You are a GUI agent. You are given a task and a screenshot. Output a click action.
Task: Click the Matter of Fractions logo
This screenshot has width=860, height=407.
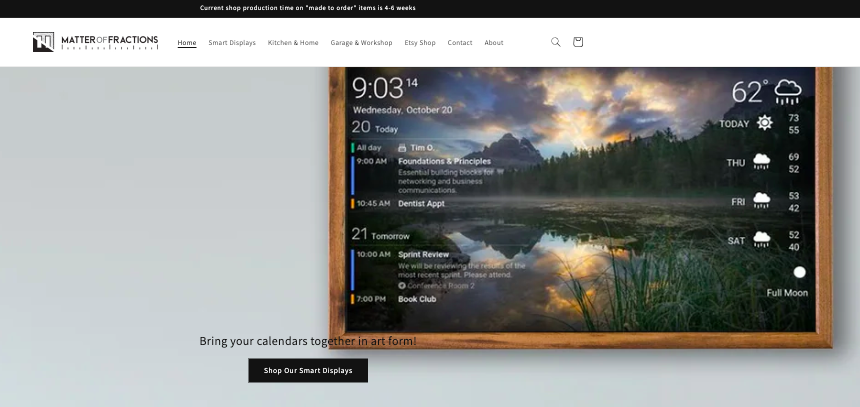click(x=95, y=42)
